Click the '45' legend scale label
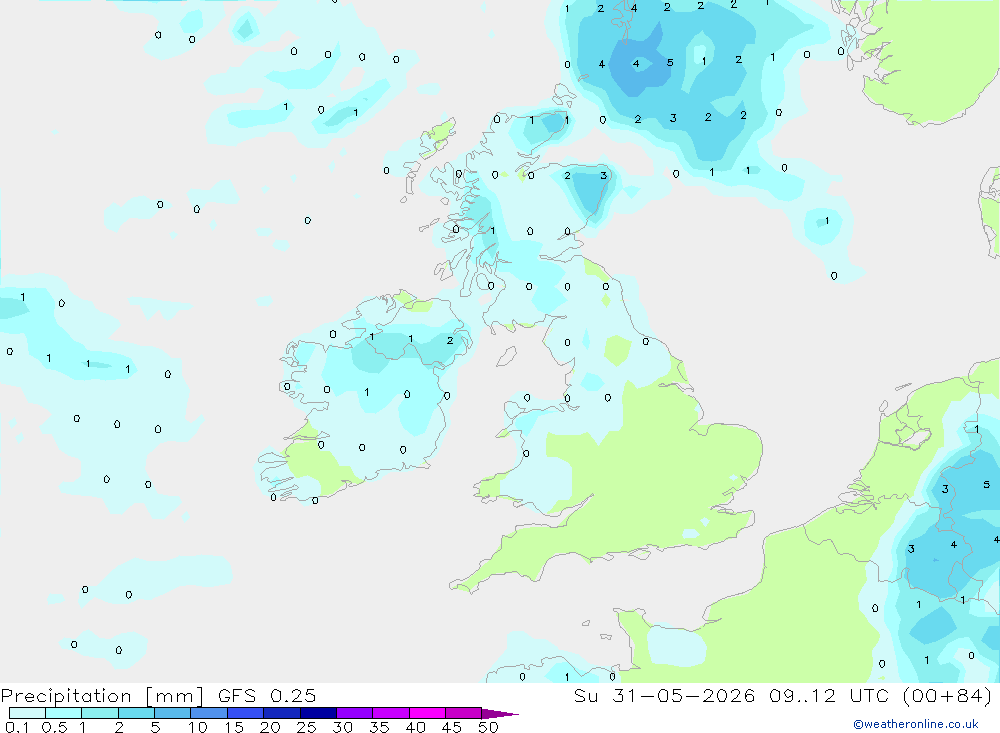The width and height of the screenshot is (1000, 733). [x=452, y=727]
